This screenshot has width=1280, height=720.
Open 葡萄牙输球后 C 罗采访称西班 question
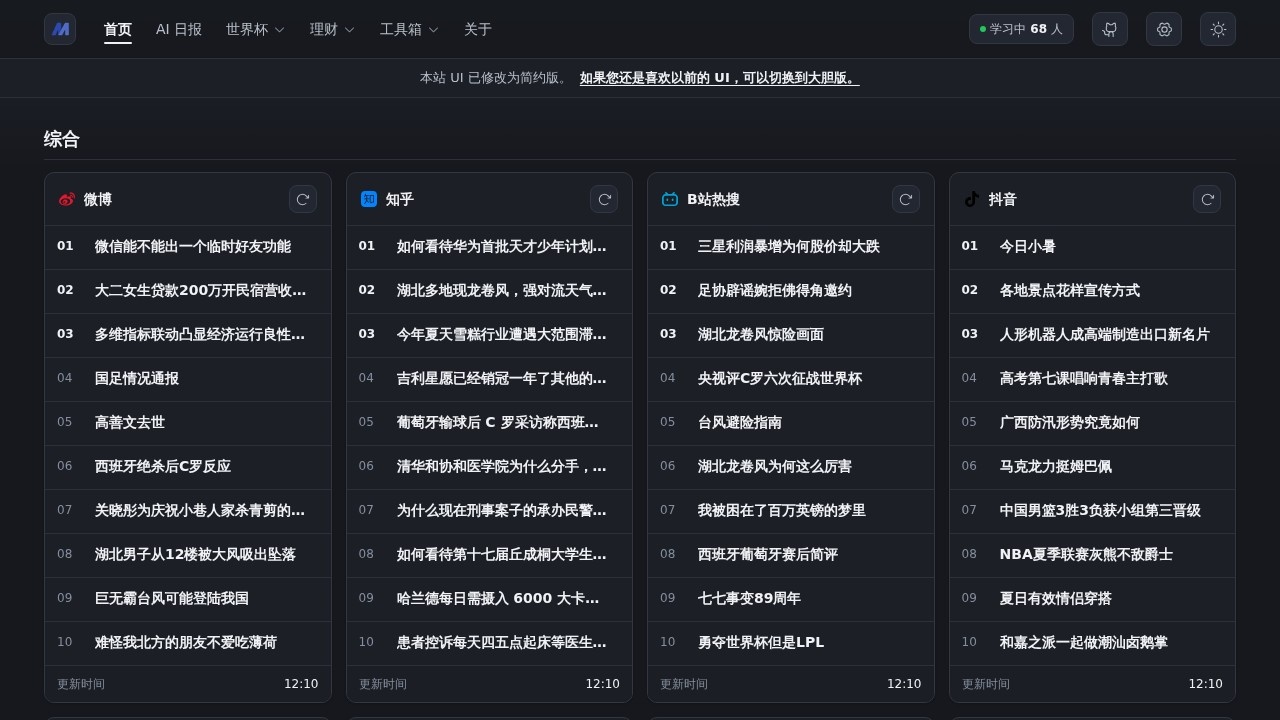[498, 422]
